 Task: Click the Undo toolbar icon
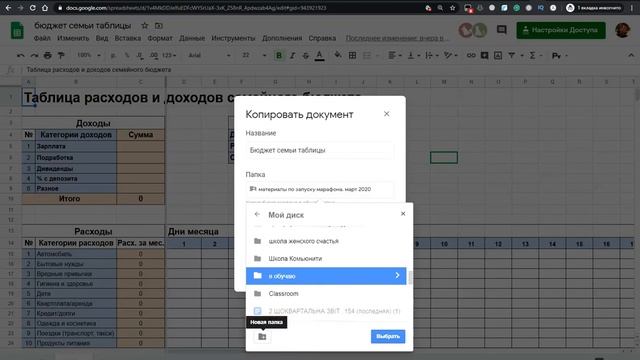[x=20, y=55]
